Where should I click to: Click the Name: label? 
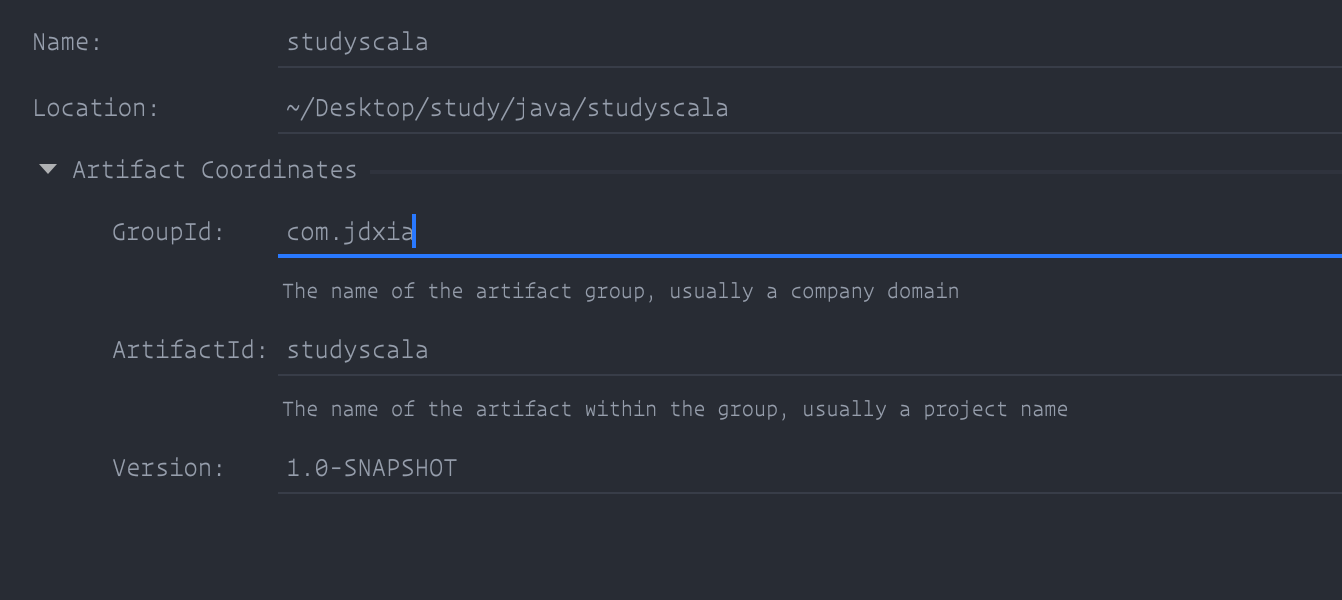click(x=67, y=42)
